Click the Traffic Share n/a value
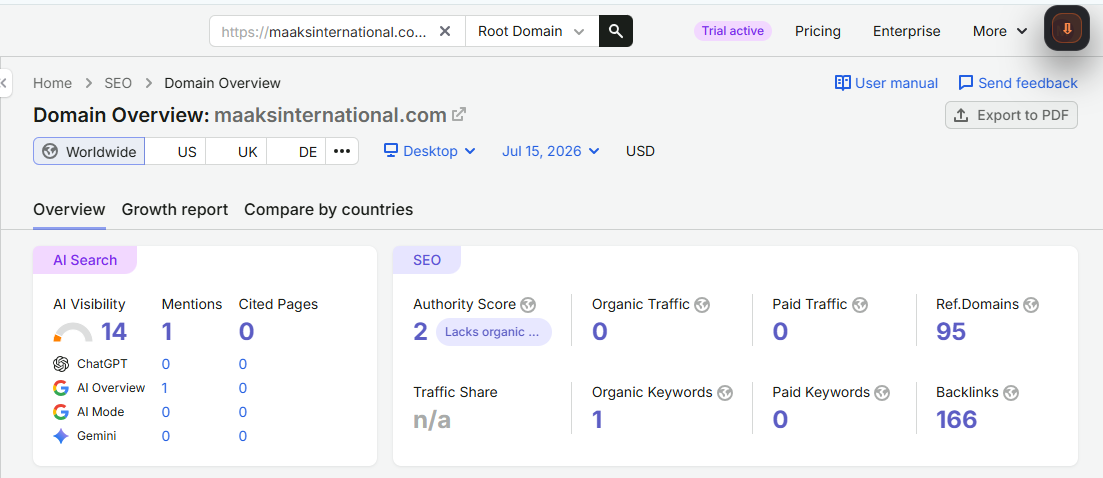 pyautogui.click(x=432, y=420)
